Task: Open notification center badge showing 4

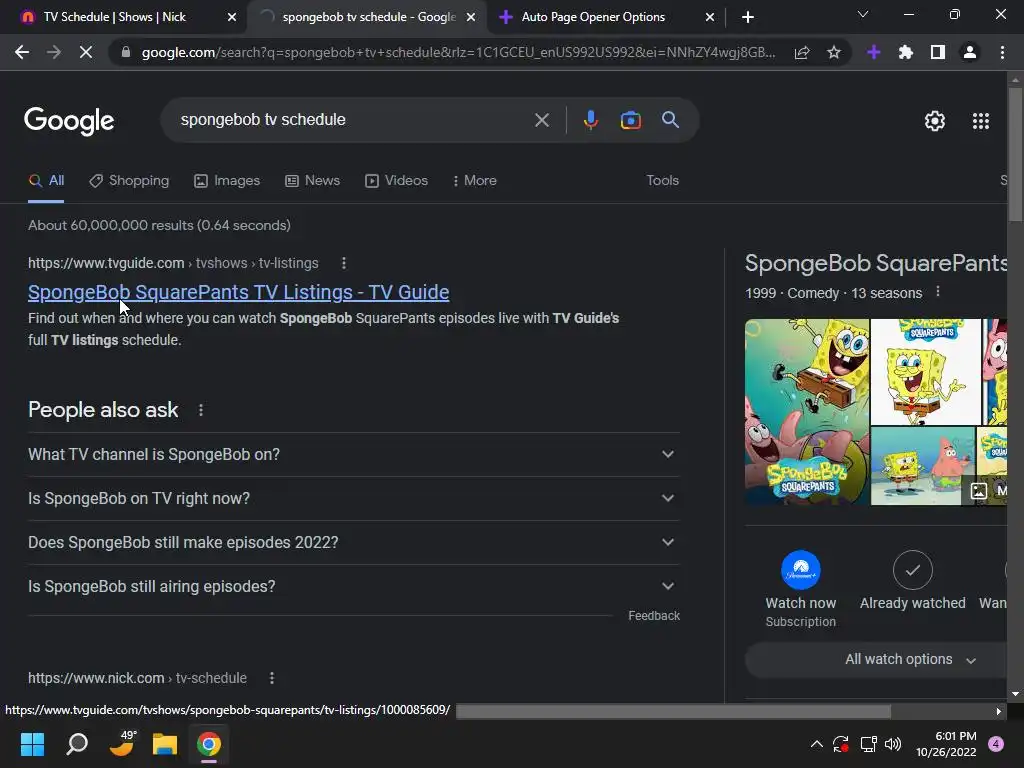Action: (x=996, y=744)
